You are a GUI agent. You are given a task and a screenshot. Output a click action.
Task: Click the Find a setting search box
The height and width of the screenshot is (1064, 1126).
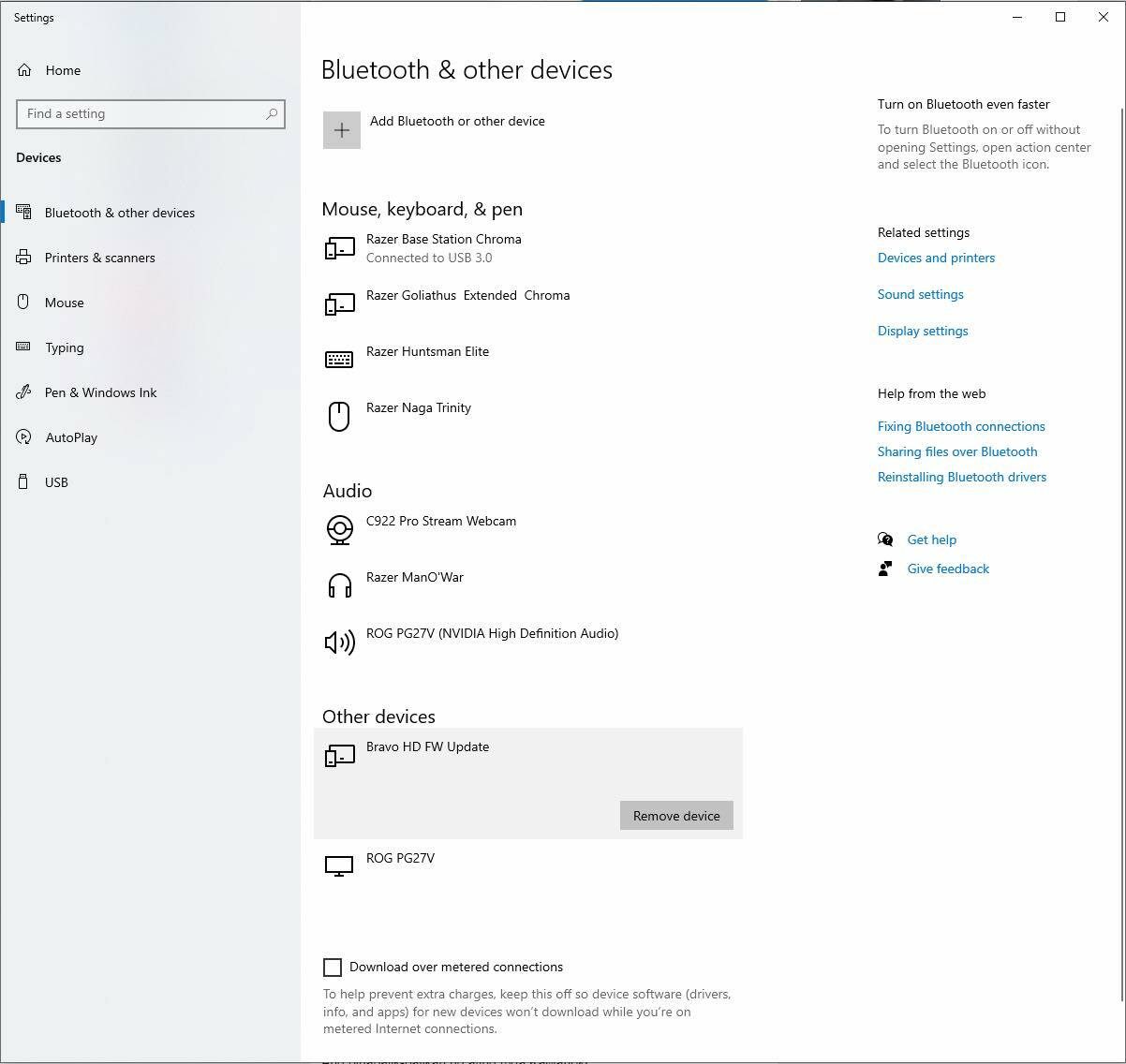pos(151,114)
